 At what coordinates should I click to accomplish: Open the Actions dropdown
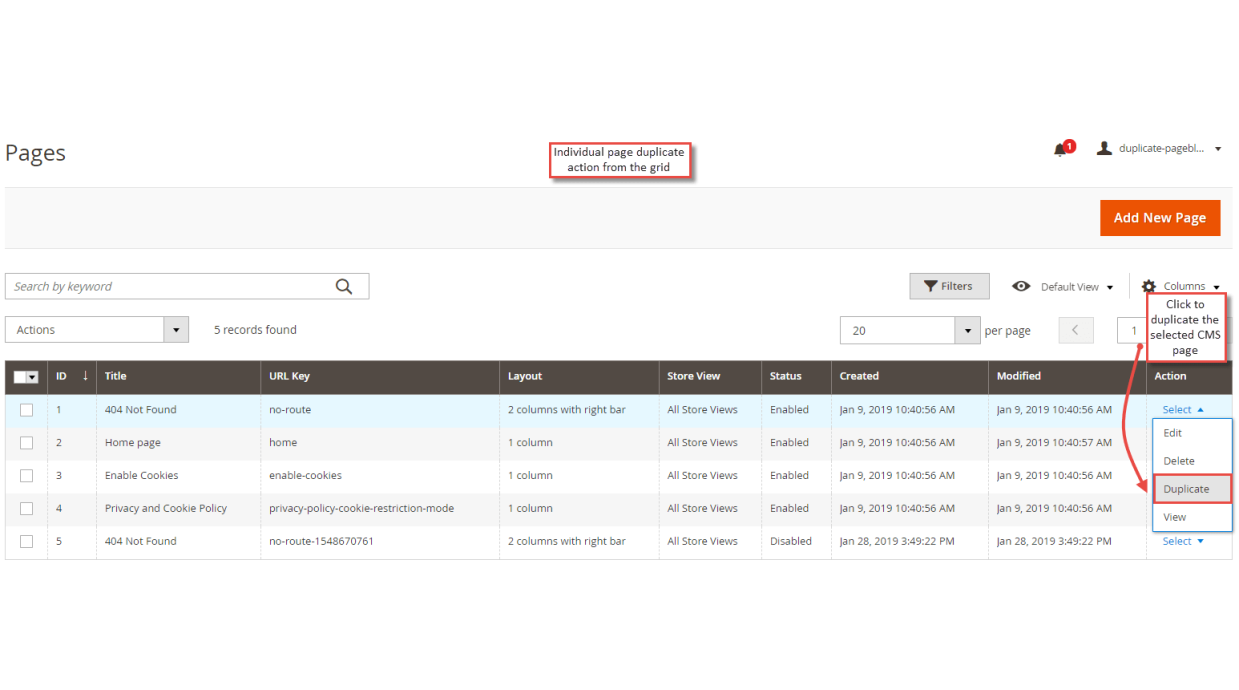(x=96, y=329)
